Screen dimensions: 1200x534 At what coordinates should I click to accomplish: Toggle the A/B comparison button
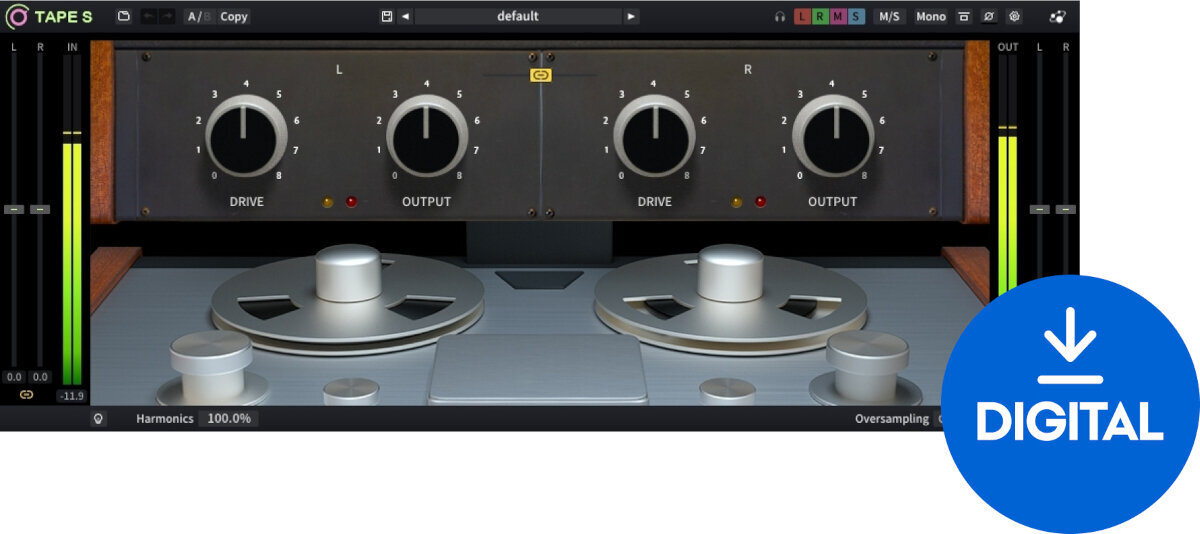pos(199,17)
